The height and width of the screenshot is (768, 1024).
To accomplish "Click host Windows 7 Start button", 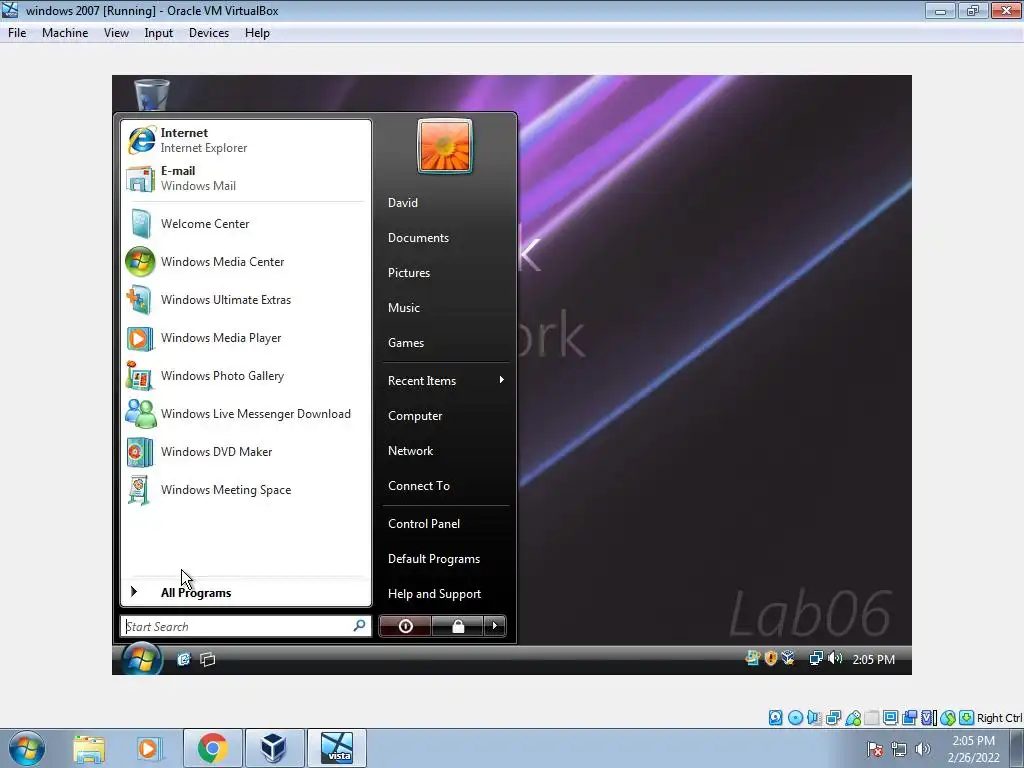I will (26, 748).
